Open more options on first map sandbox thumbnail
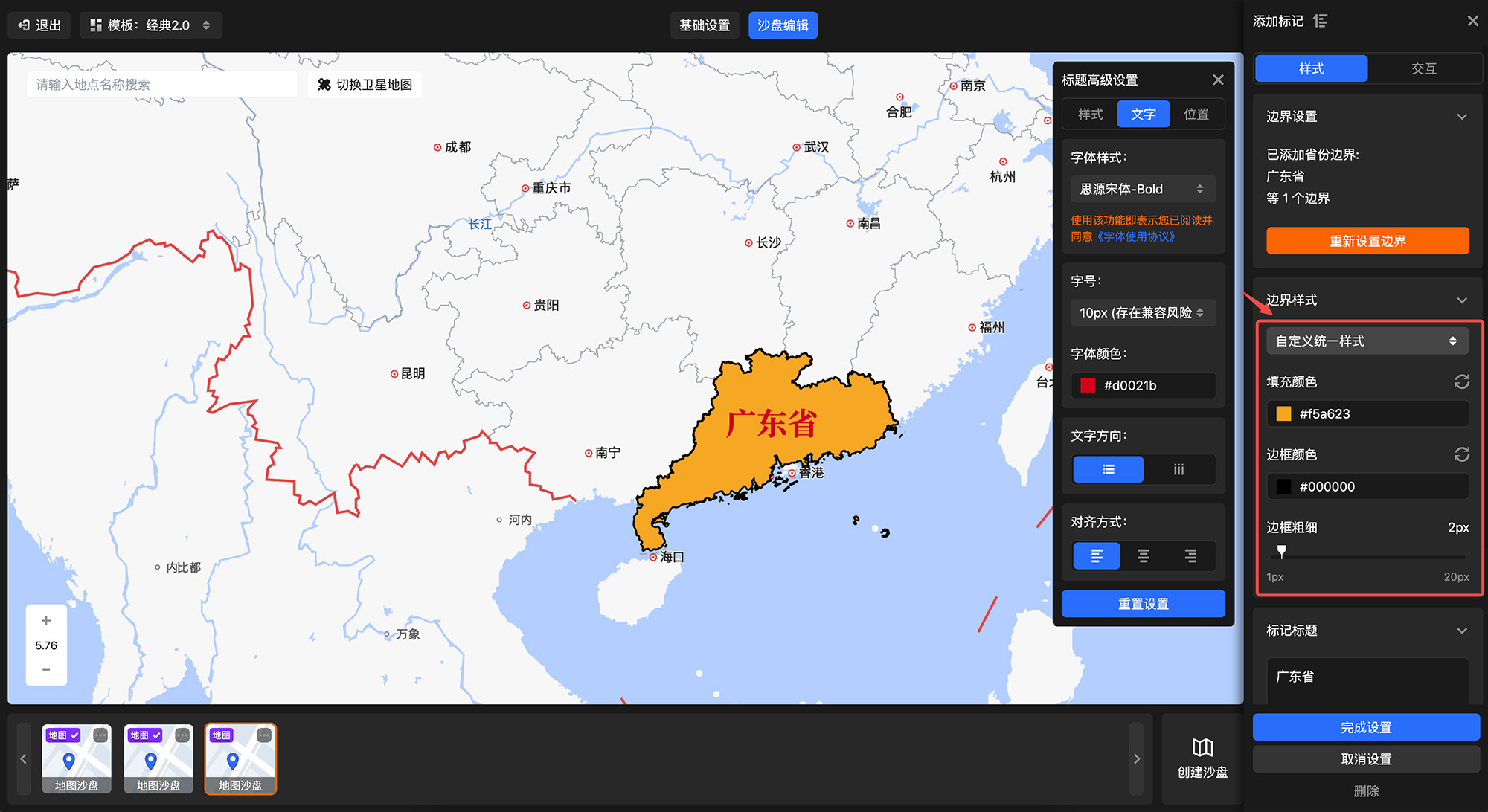Image resolution: width=1488 pixels, height=812 pixels. [x=100, y=735]
